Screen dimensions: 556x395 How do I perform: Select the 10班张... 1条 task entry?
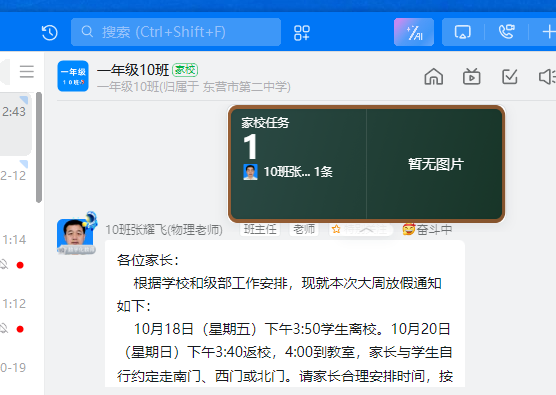coord(288,172)
